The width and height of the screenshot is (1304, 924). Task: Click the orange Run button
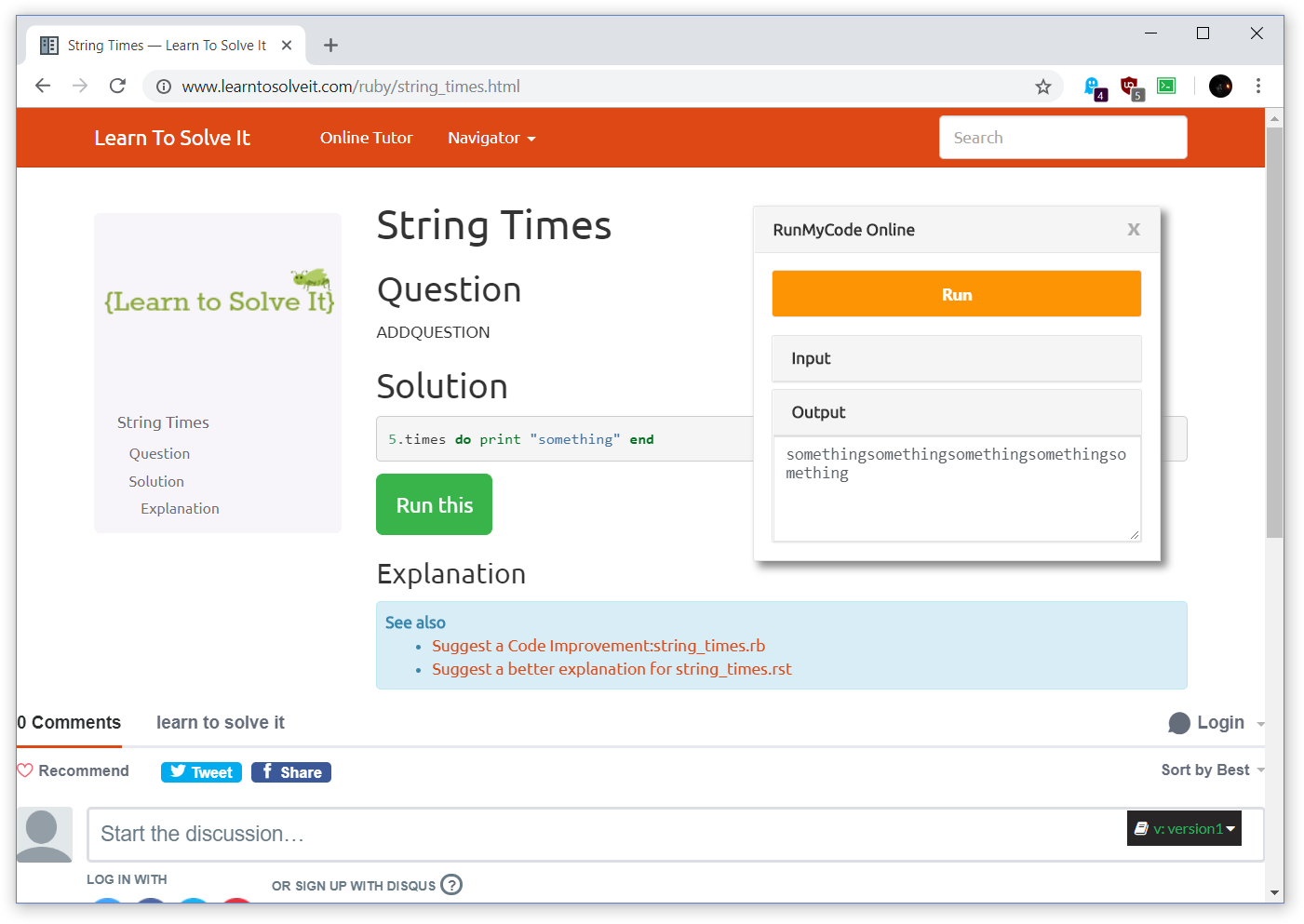point(957,294)
